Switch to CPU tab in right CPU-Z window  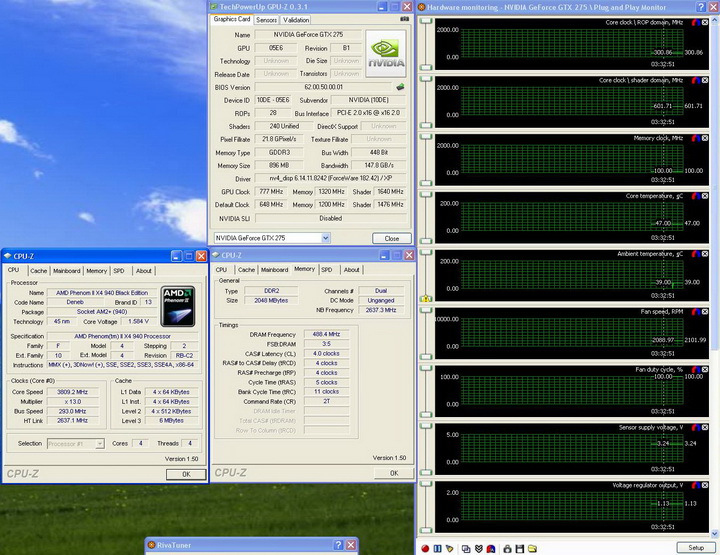pyautogui.click(x=221, y=269)
